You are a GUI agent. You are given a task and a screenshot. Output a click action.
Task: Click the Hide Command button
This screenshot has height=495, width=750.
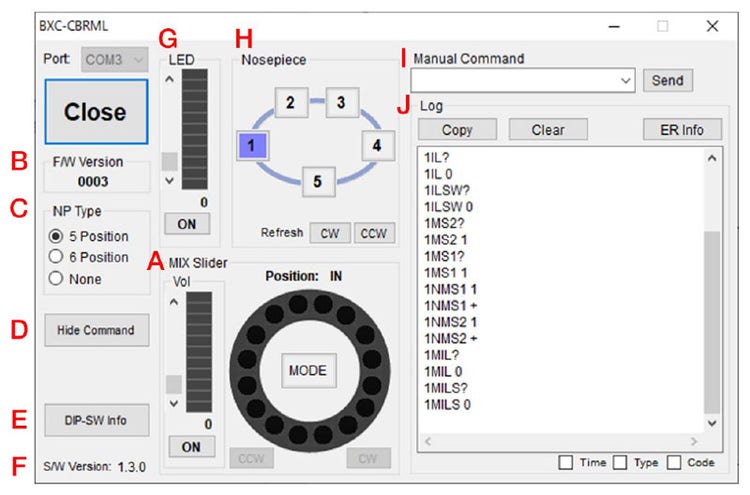click(x=96, y=330)
